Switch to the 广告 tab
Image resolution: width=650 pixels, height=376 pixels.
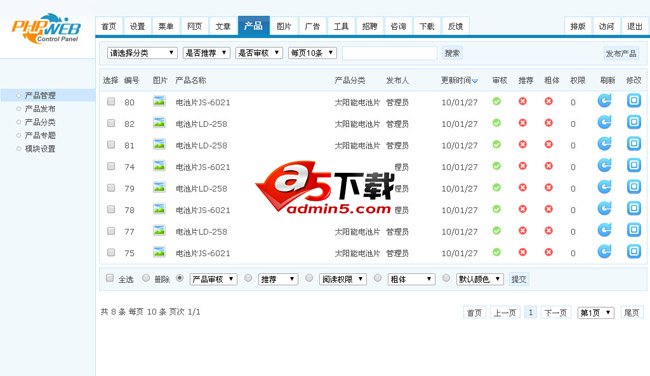pyautogui.click(x=313, y=27)
